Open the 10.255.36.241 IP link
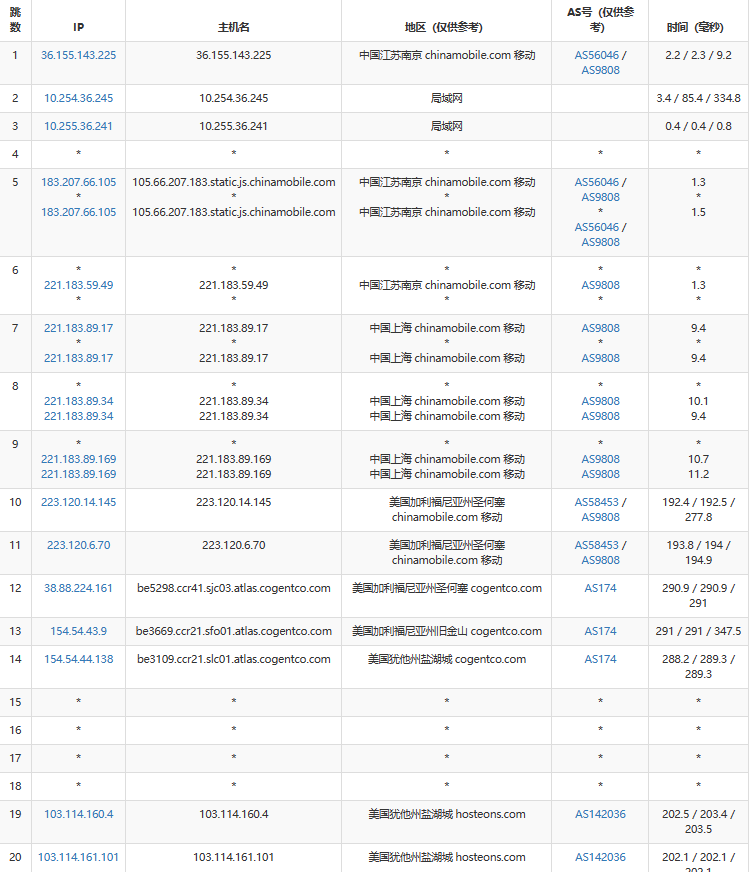This screenshot has width=750, height=872. pyautogui.click(x=78, y=126)
